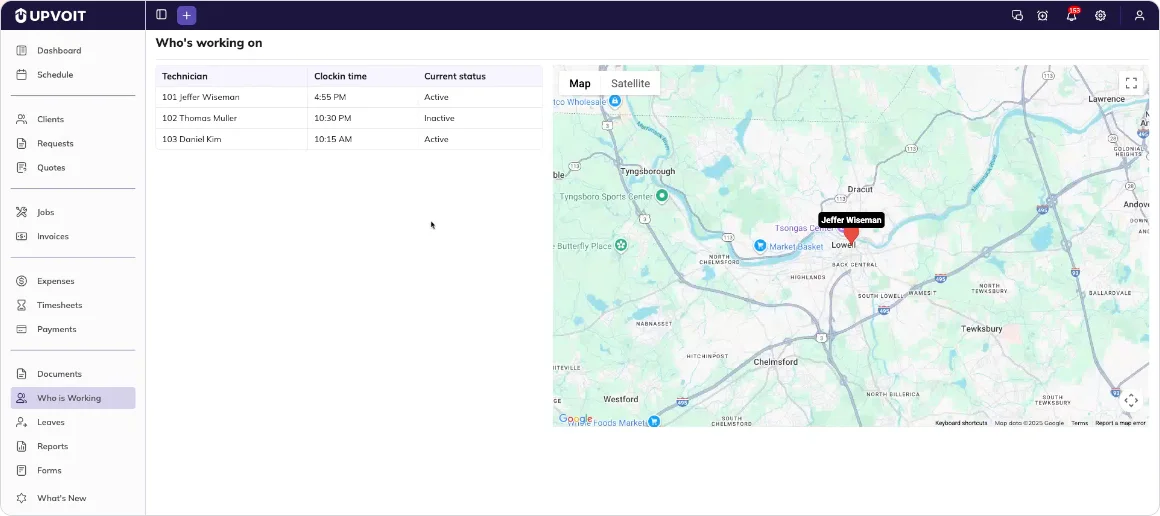1160x516 pixels.
Task: Click the Forms sidebar icon
Action: (x=21, y=470)
